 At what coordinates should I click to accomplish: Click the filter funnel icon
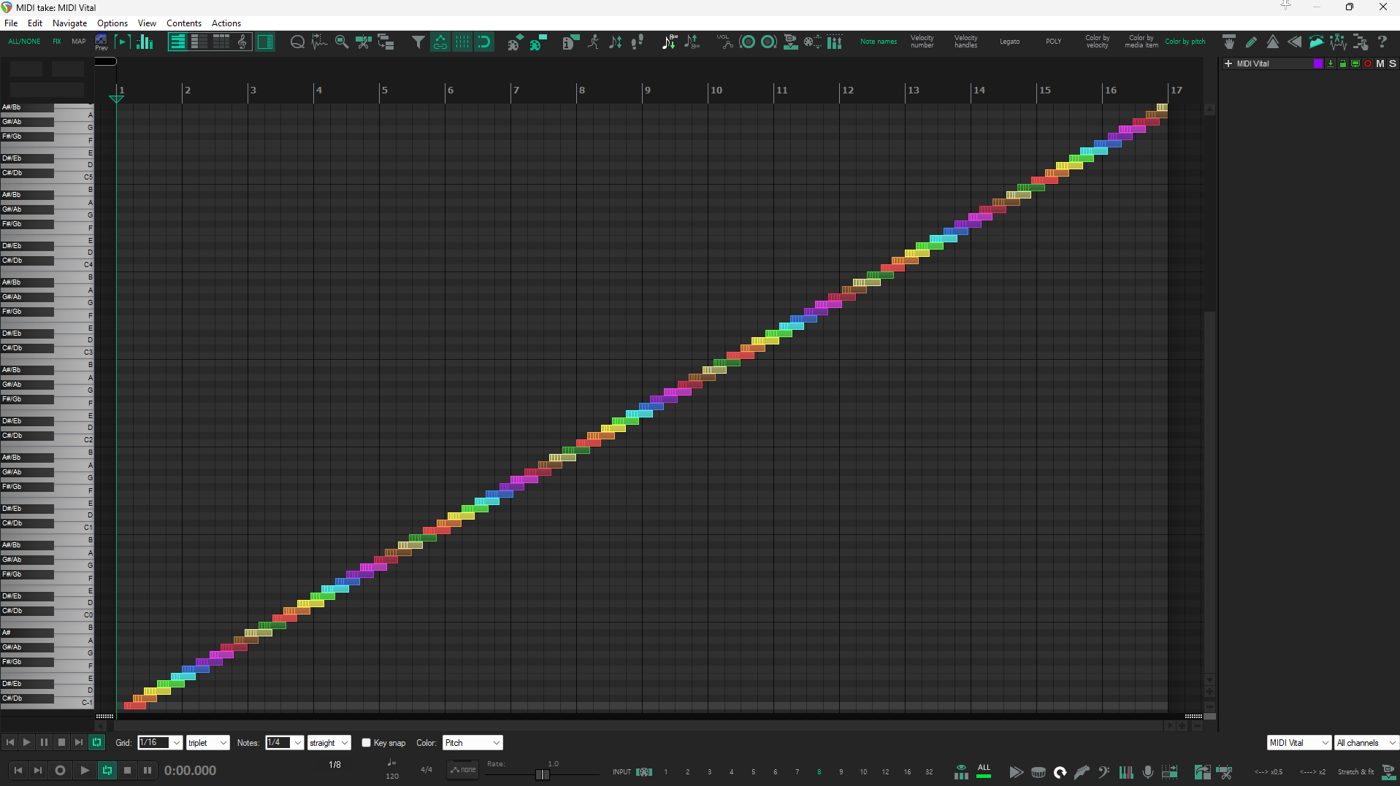(418, 42)
